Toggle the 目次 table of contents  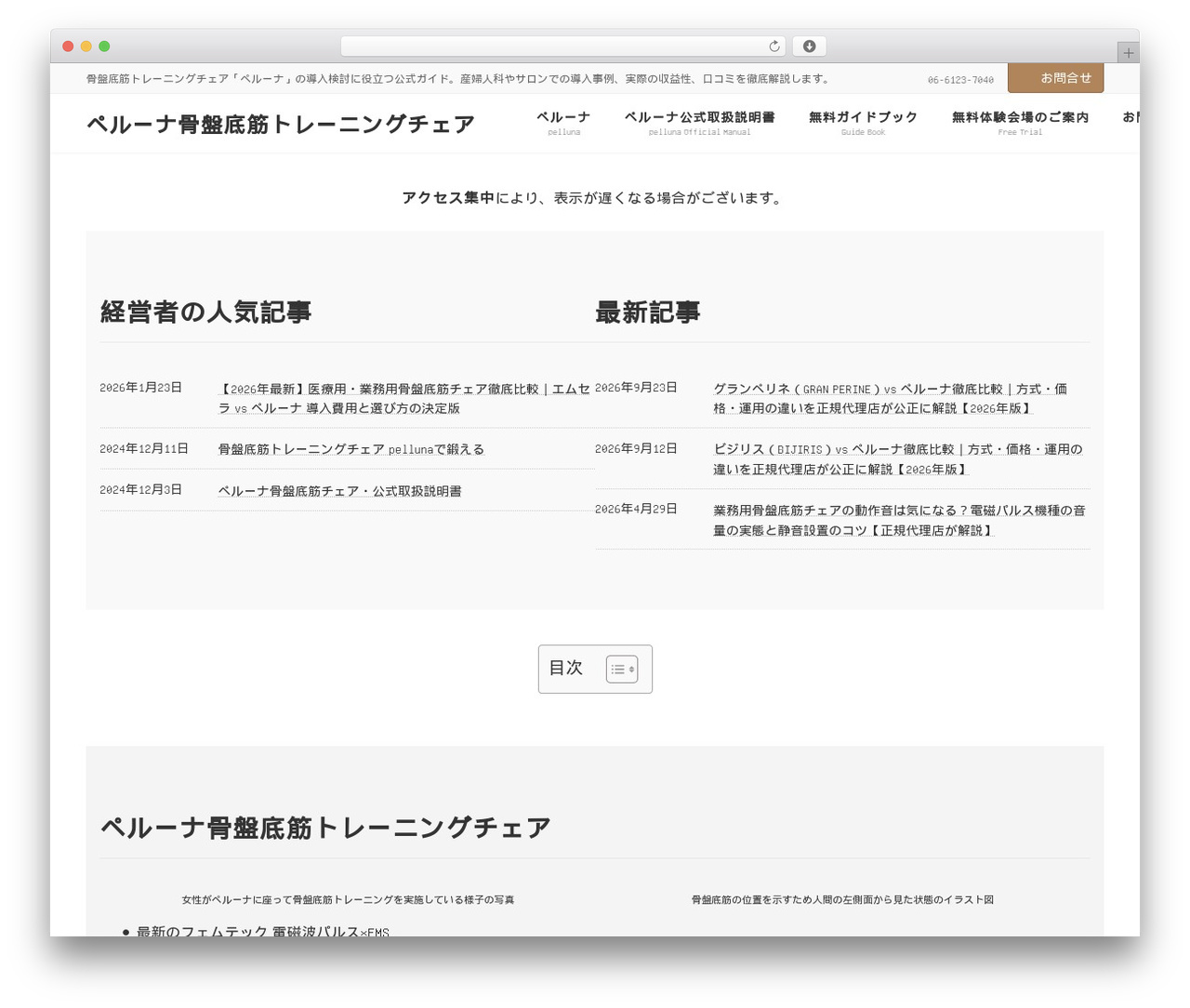621,669
